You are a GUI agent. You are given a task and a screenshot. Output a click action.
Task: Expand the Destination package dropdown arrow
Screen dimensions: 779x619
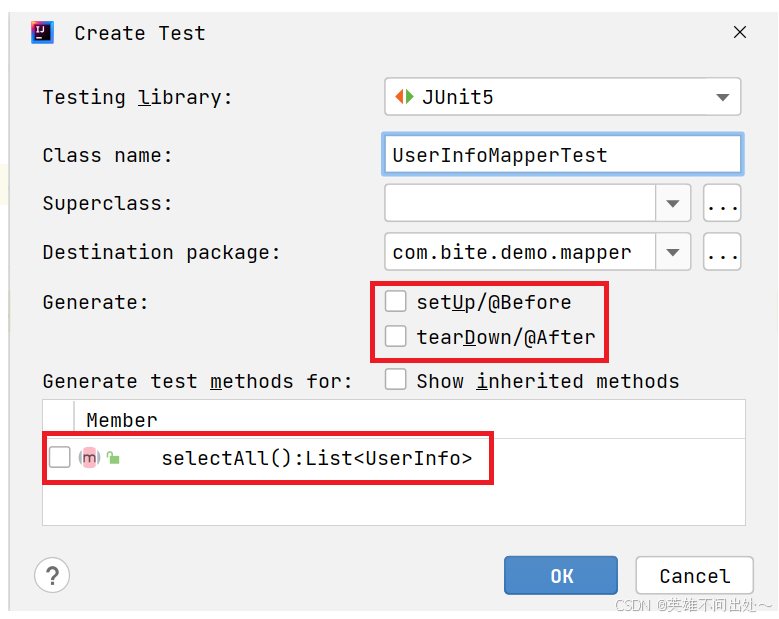pos(673,252)
